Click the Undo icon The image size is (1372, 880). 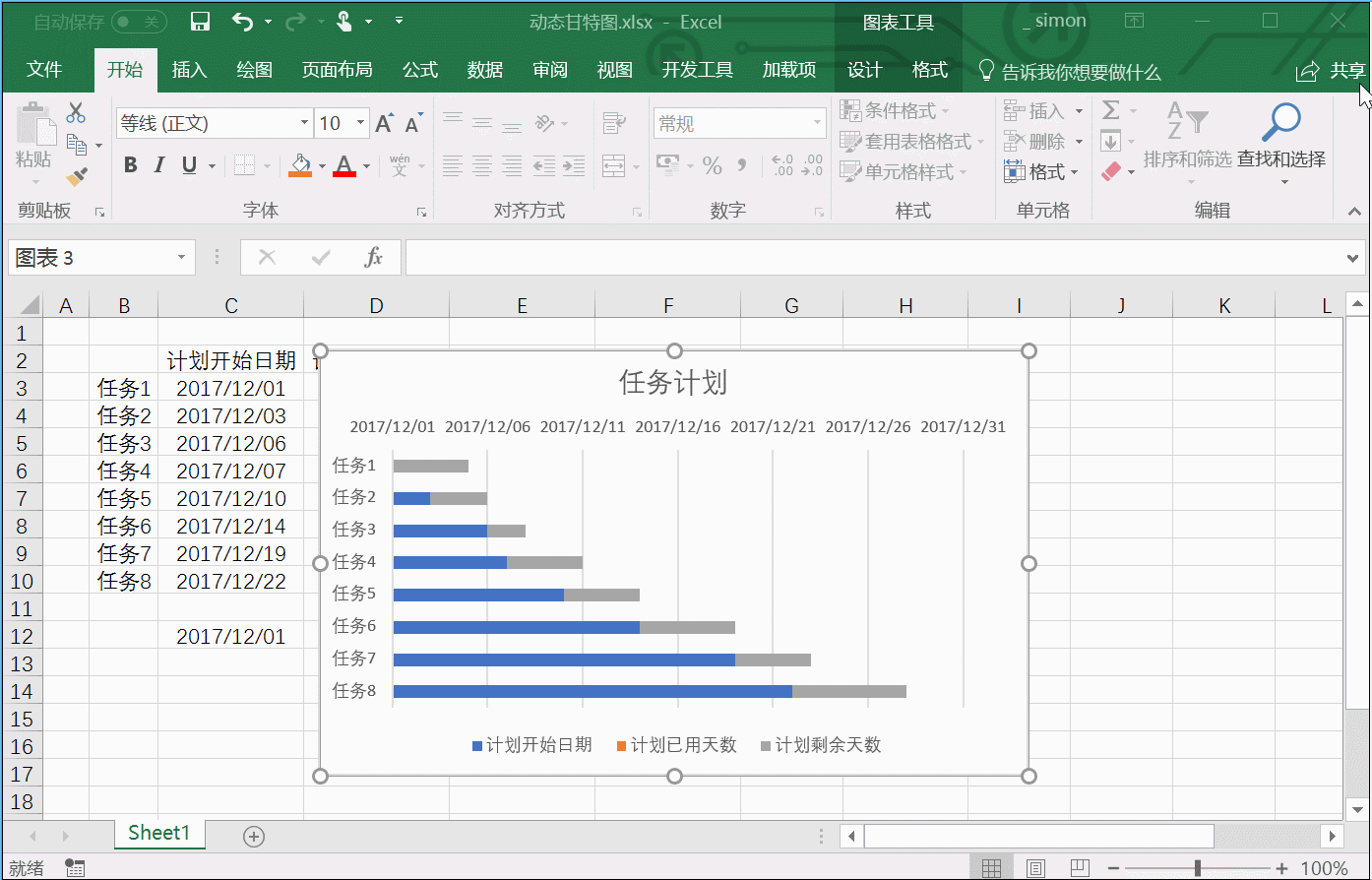[244, 21]
